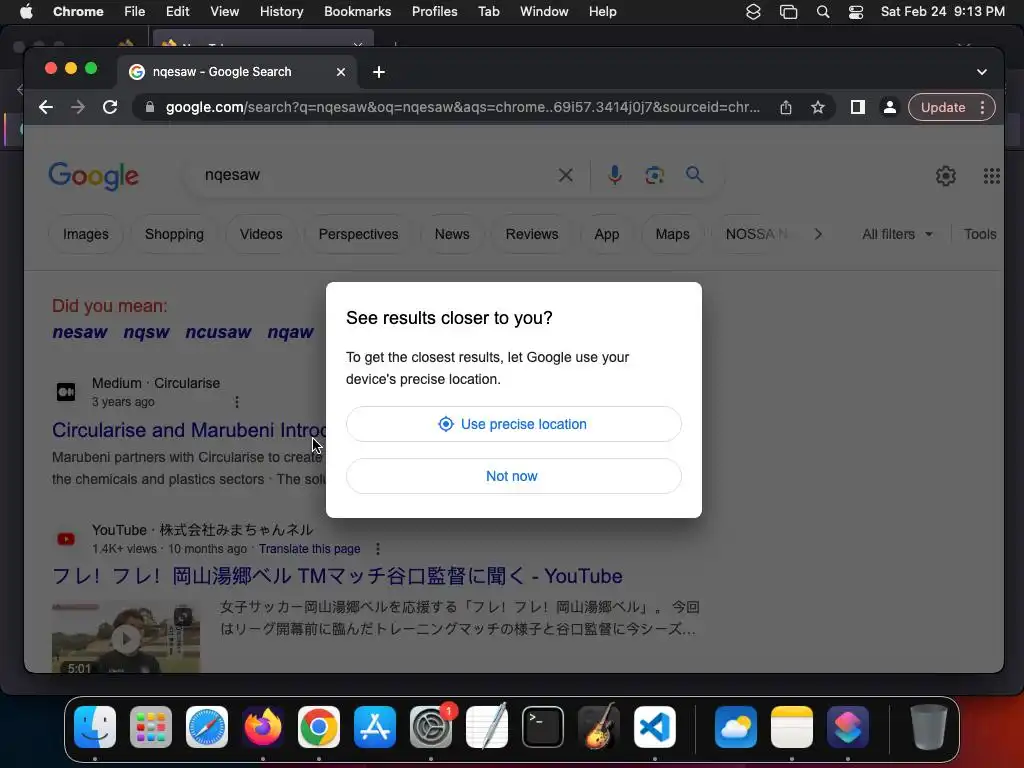Click the nesaw suggestion link
The image size is (1024, 768).
point(80,332)
